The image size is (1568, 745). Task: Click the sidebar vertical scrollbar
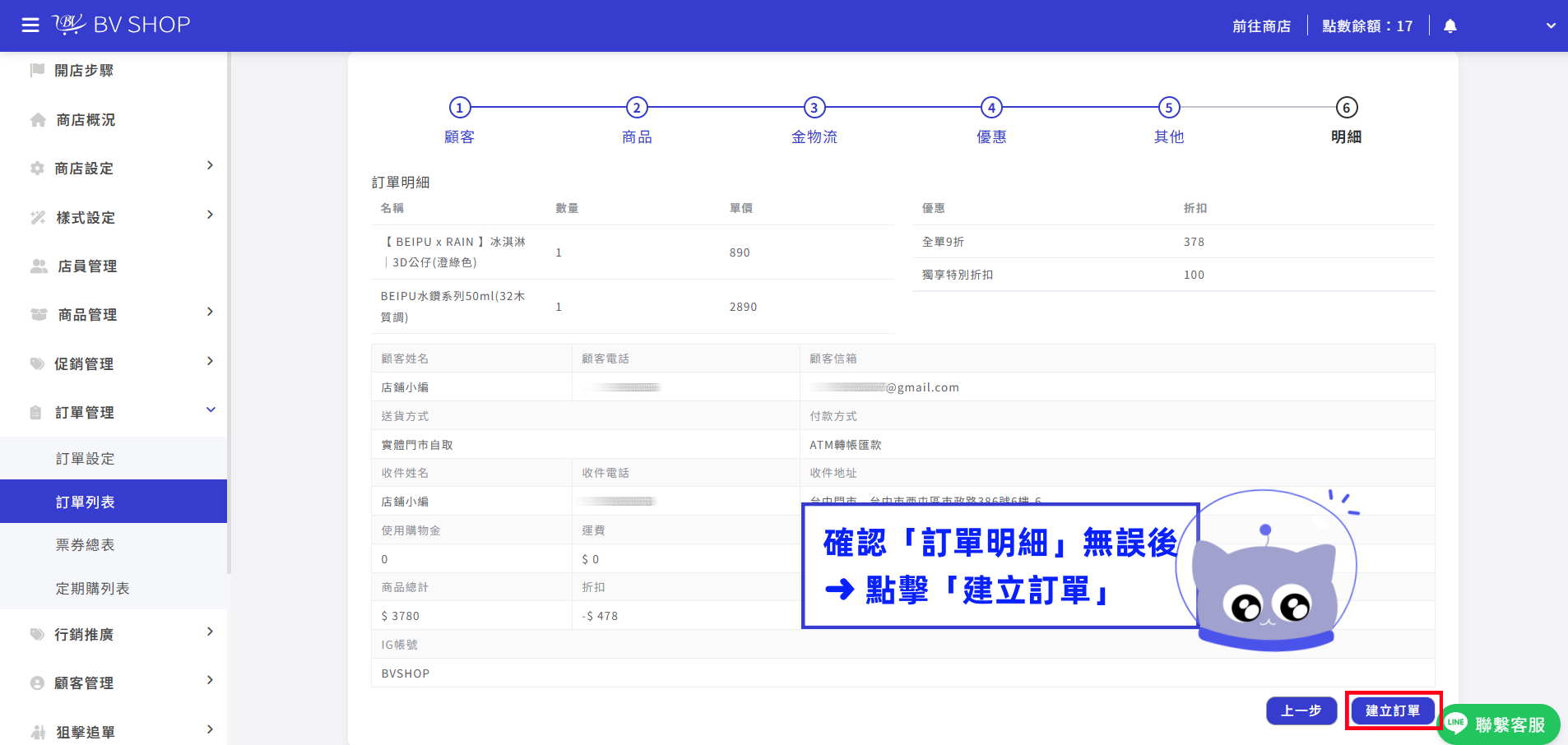pos(230,312)
